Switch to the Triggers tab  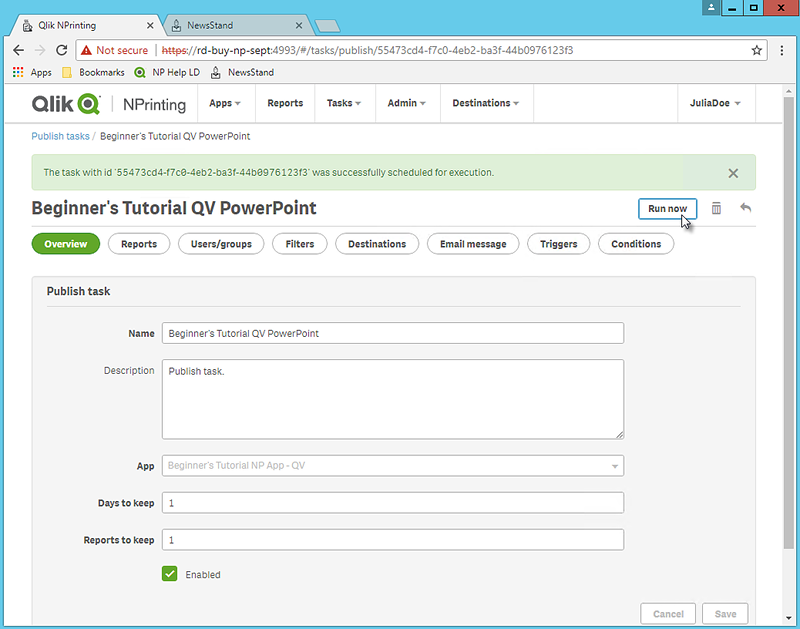558,244
